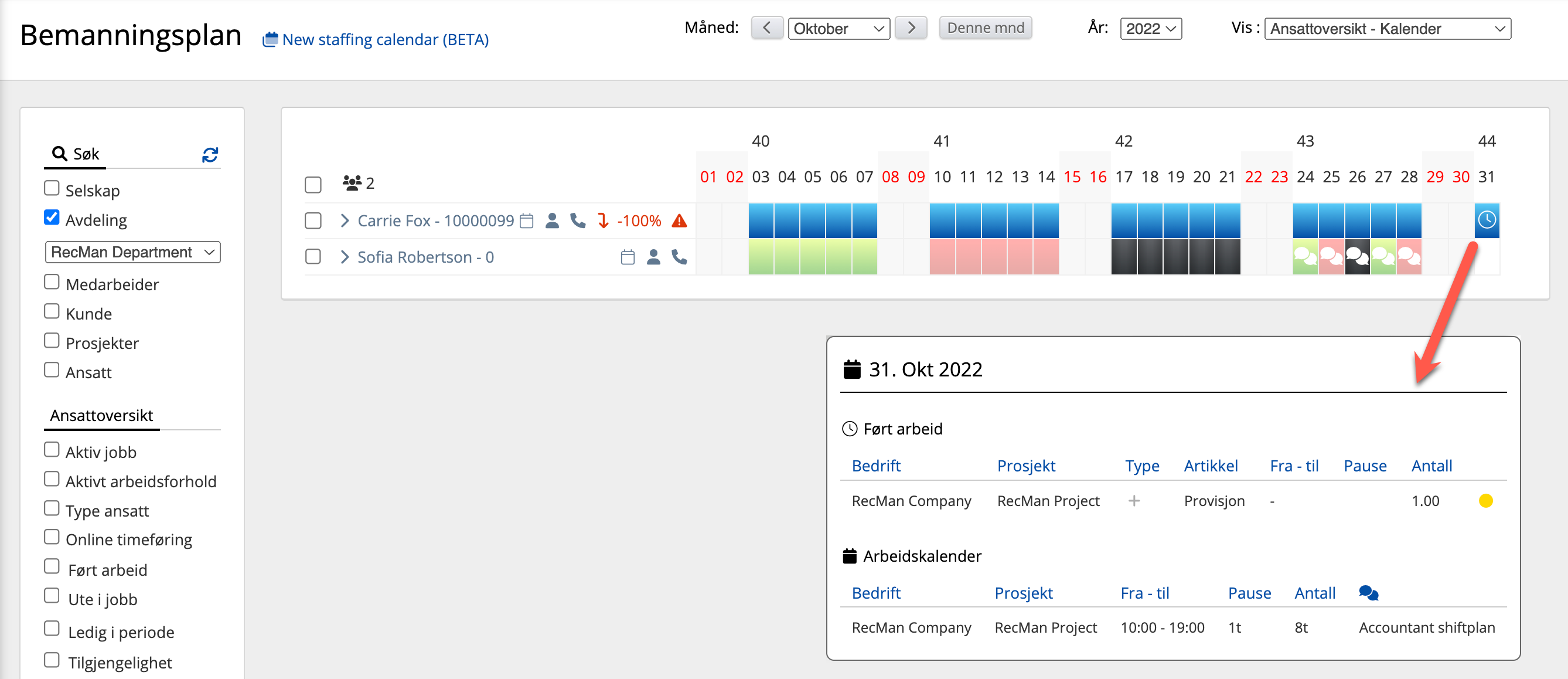Click green chat bubble on day 24
The height and width of the screenshot is (679, 1568).
[x=1305, y=257]
